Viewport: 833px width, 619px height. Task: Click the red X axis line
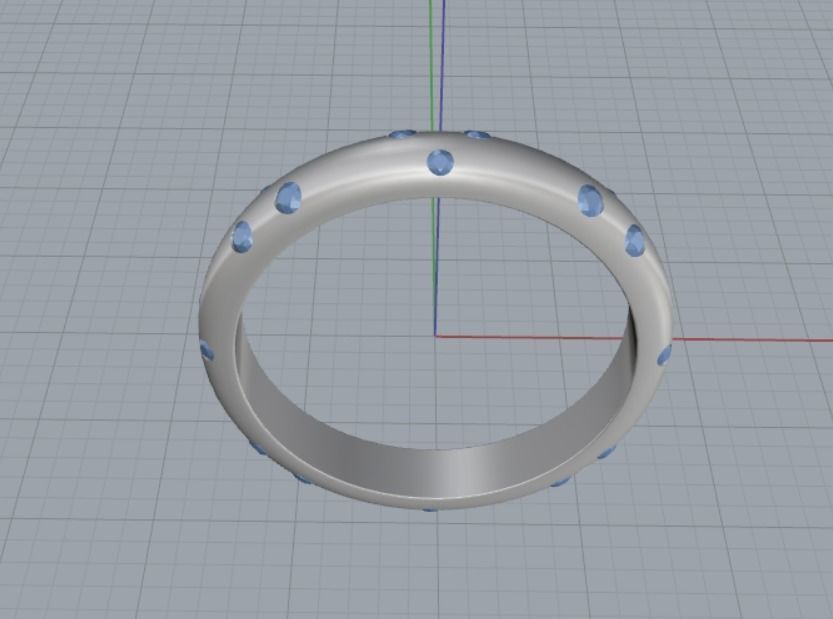click(x=744, y=339)
